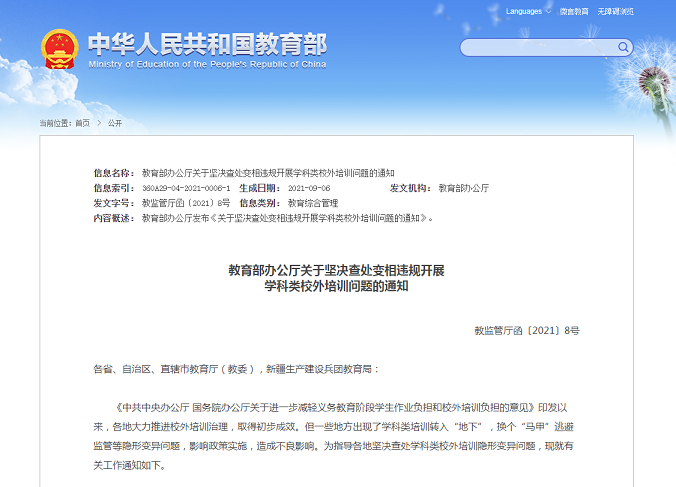Image resolution: width=676 pixels, height=487 pixels.
Task: Click the 生成日期 label
Action: point(260,188)
